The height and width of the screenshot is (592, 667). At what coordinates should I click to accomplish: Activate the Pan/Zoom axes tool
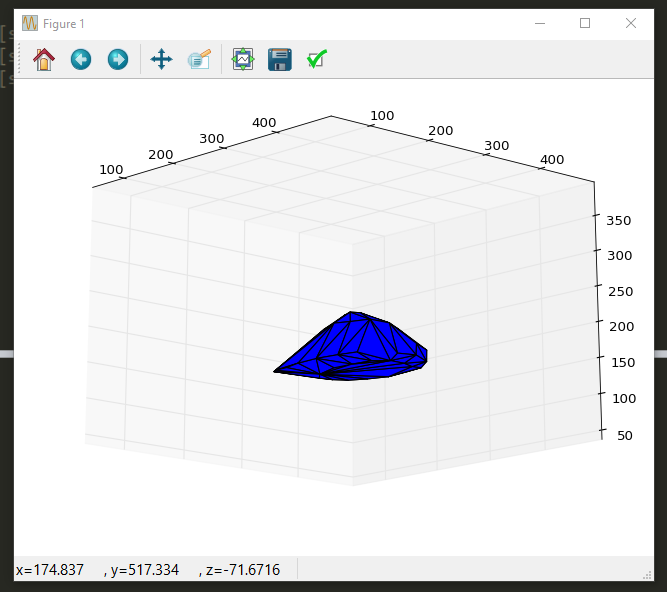[x=162, y=59]
